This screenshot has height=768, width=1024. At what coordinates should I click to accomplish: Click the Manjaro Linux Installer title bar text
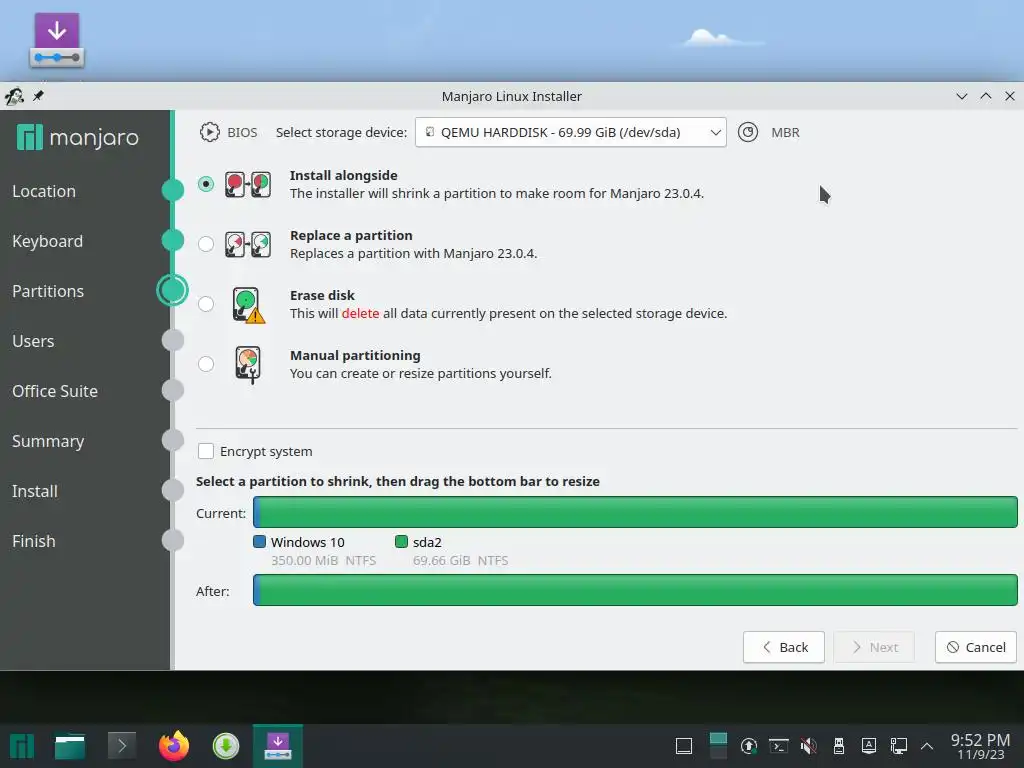511,96
